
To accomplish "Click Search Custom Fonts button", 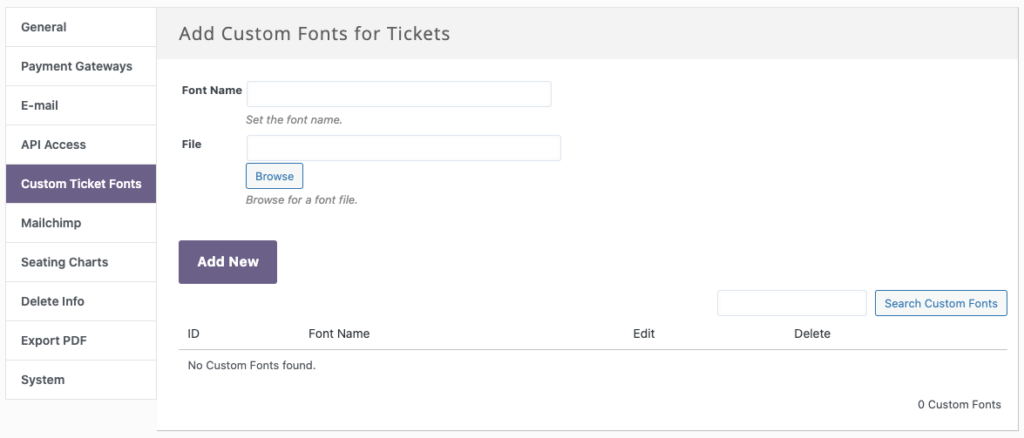I will pyautogui.click(x=941, y=303).
